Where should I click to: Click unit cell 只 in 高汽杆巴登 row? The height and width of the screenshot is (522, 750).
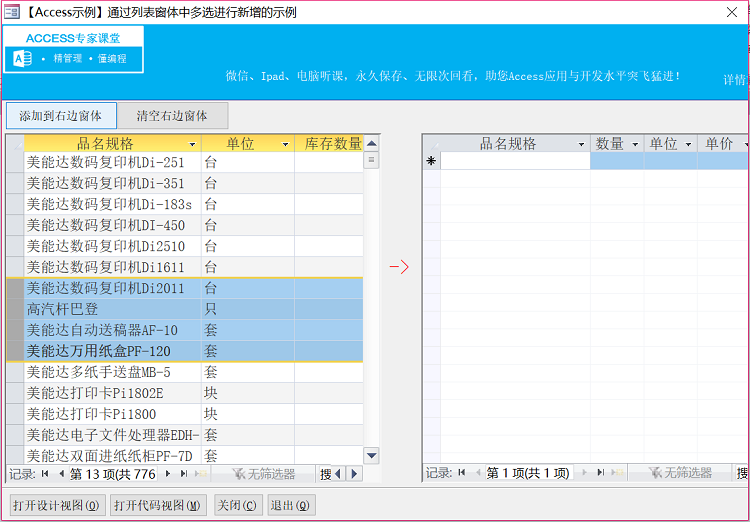[x=248, y=309]
